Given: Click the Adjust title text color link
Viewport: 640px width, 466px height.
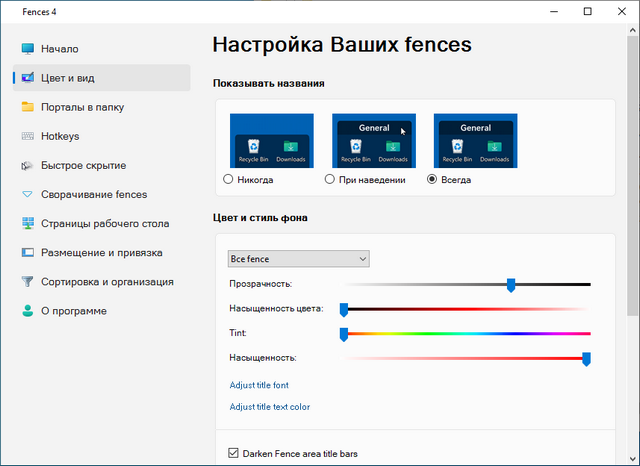Looking at the screenshot, I should pos(269,407).
